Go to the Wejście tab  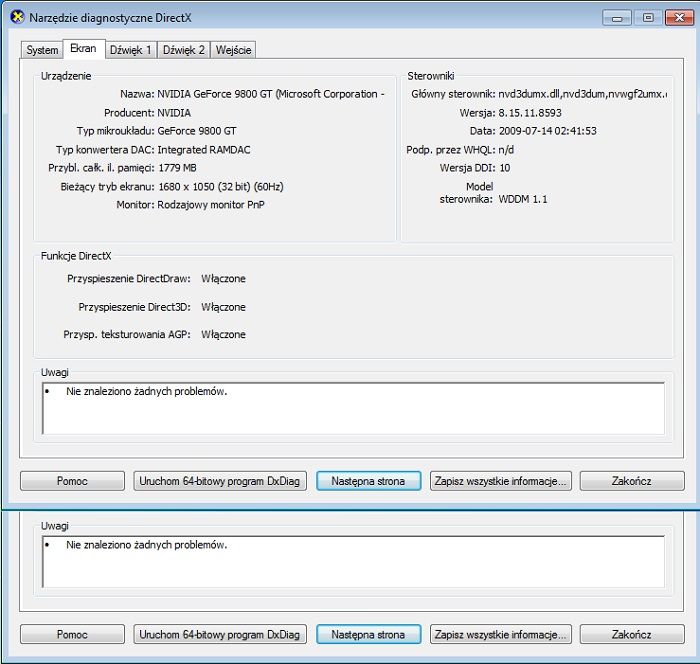[x=233, y=50]
